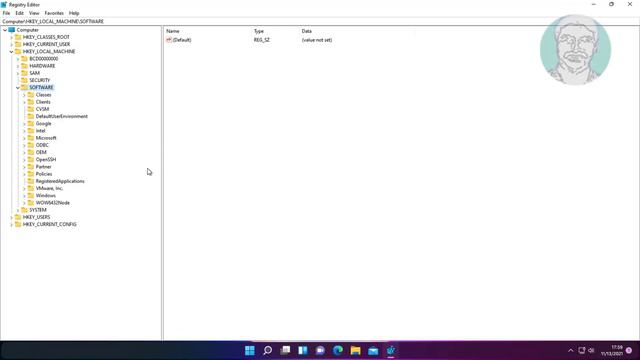Viewport: 640px width, 360px height.
Task: Show hidden system tray icons
Action: coord(571,350)
